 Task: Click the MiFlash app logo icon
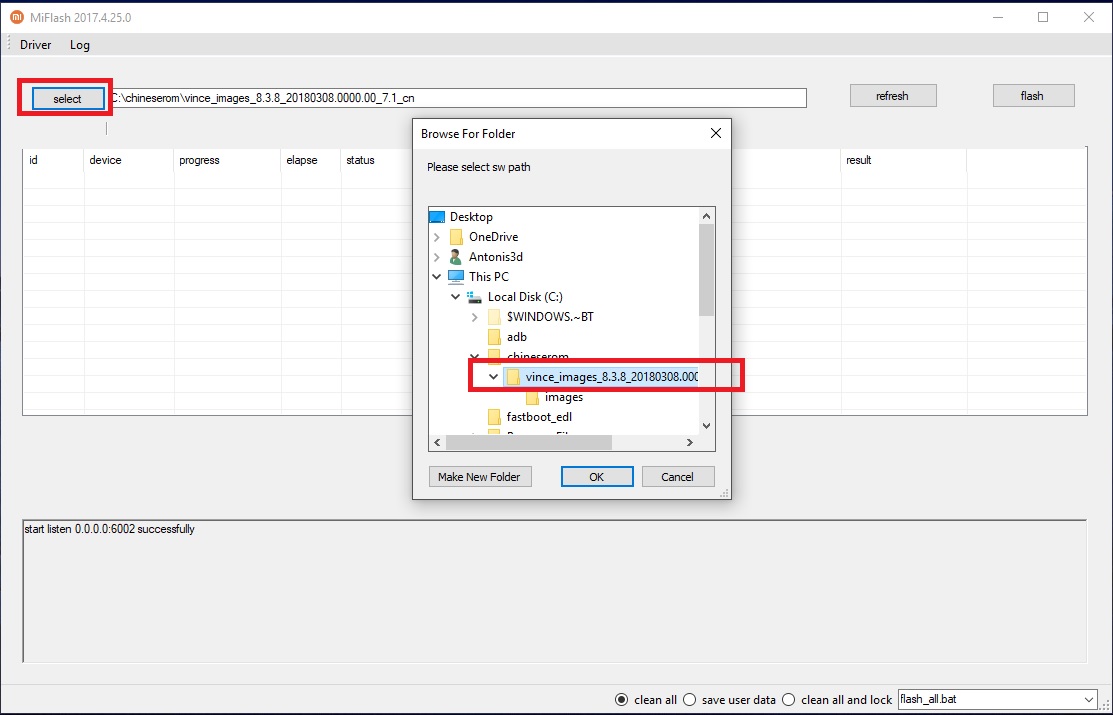(16, 17)
